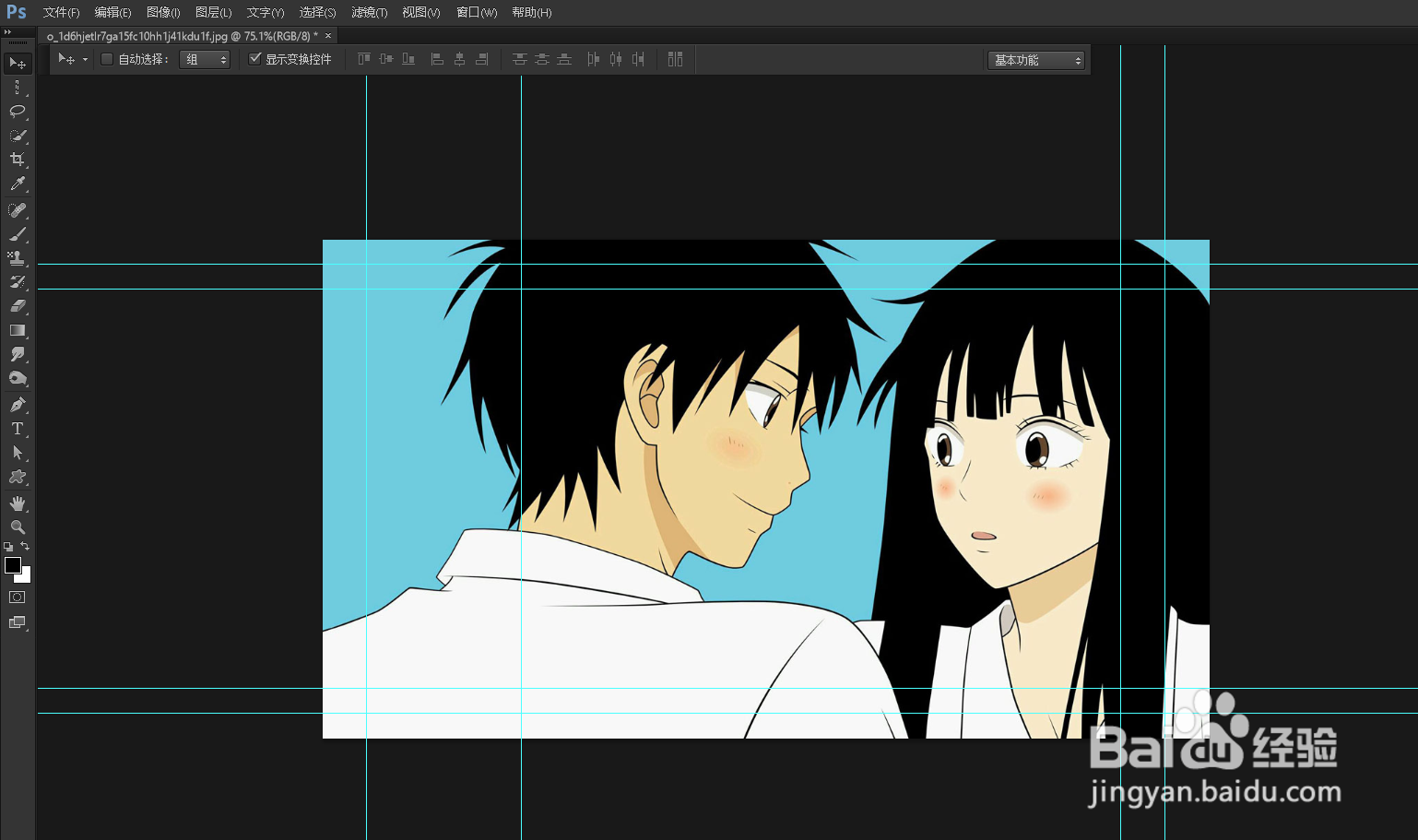Select the History Brush tool
This screenshot has height=840, width=1418.
tap(18, 282)
